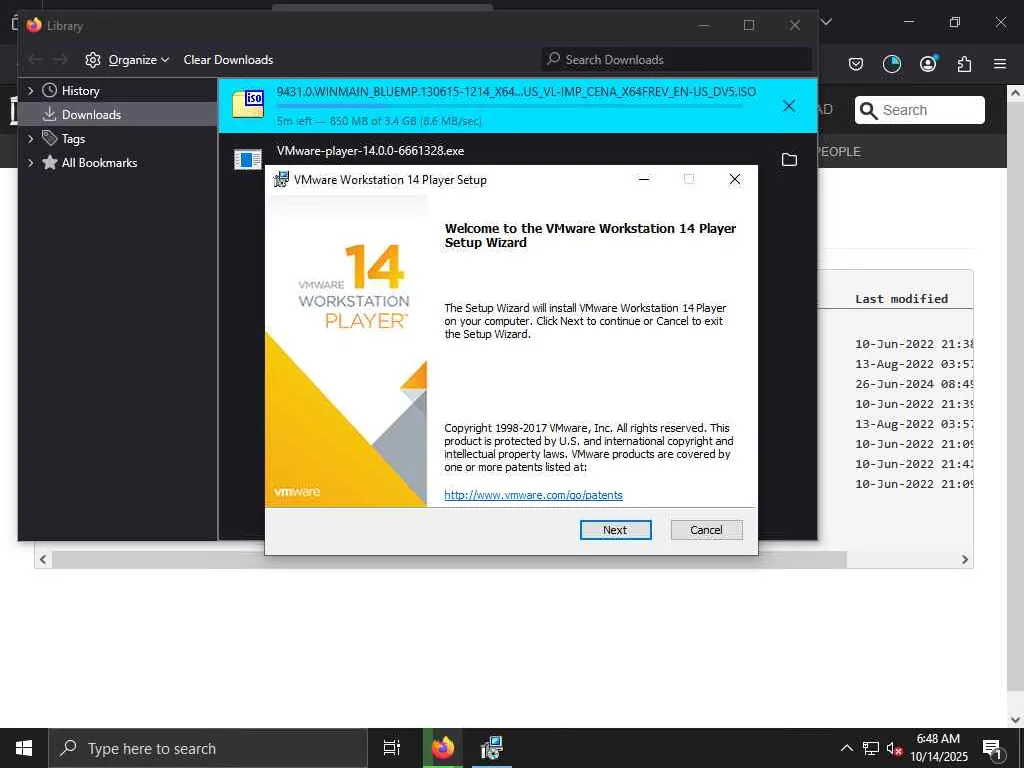Image resolution: width=1024 pixels, height=768 pixels.
Task: Click the ISO download progress bar
Action: tap(509, 106)
